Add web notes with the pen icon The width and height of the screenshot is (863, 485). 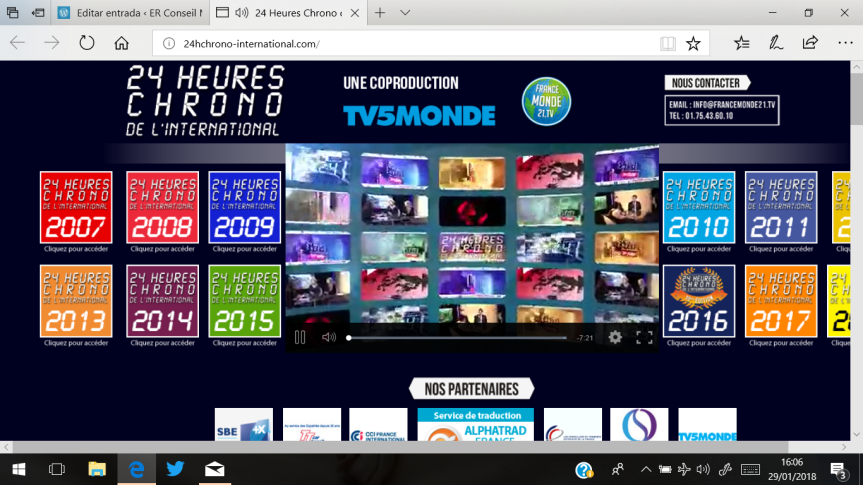[776, 43]
